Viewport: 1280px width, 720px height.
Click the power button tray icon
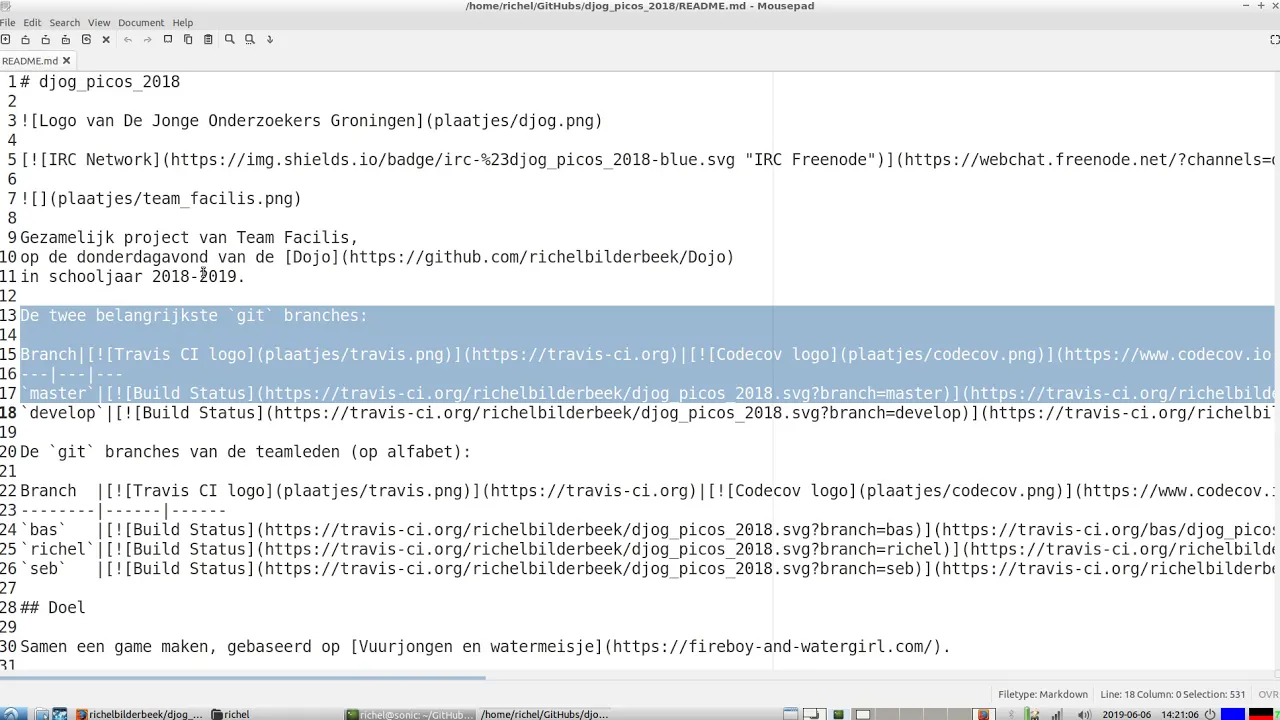1210,714
